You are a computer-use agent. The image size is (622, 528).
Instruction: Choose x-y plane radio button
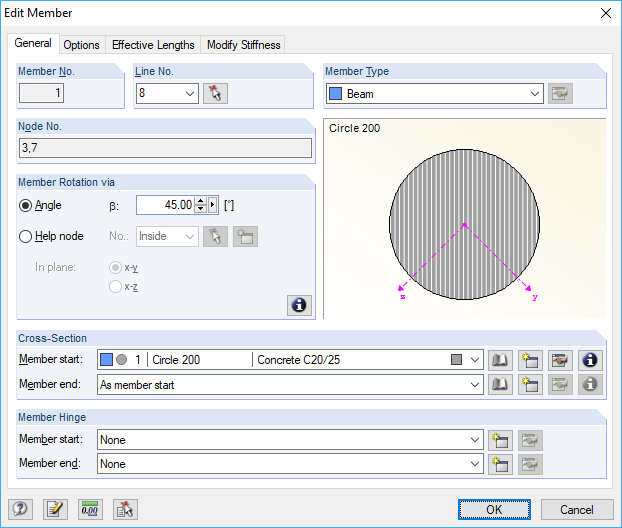(x=115, y=267)
